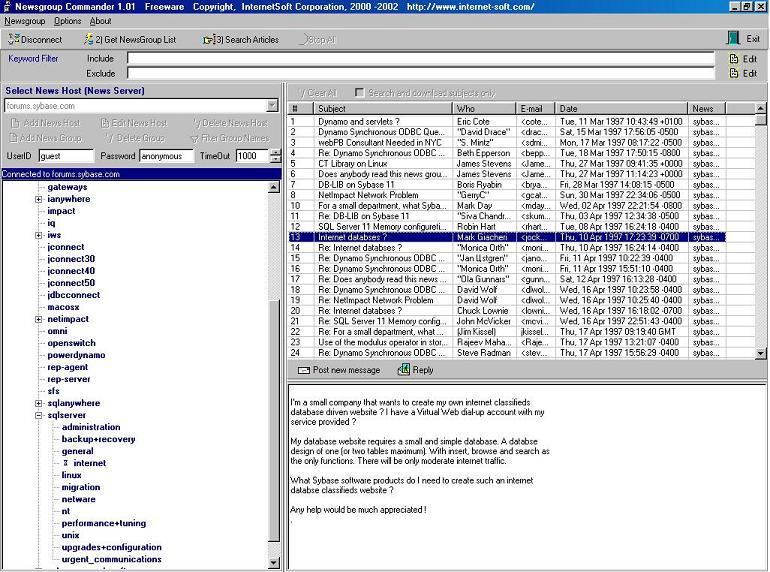Click the Disconnect toolbar icon
The height and width of the screenshot is (572, 770).
[14, 39]
